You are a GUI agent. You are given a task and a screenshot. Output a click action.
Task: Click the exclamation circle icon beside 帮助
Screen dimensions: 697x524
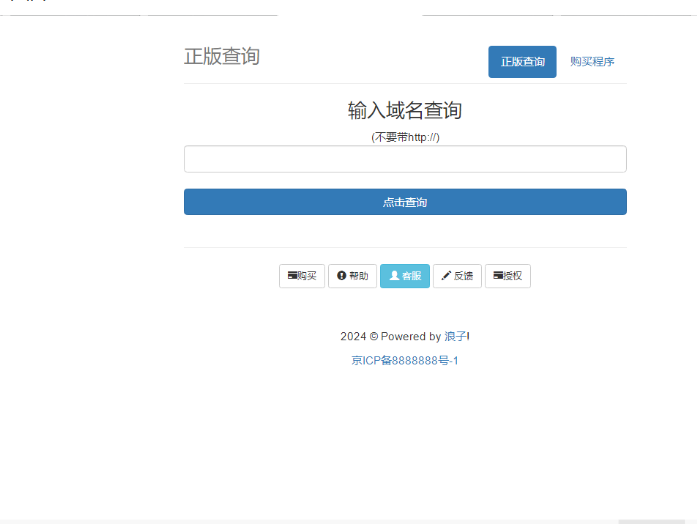[341, 276]
